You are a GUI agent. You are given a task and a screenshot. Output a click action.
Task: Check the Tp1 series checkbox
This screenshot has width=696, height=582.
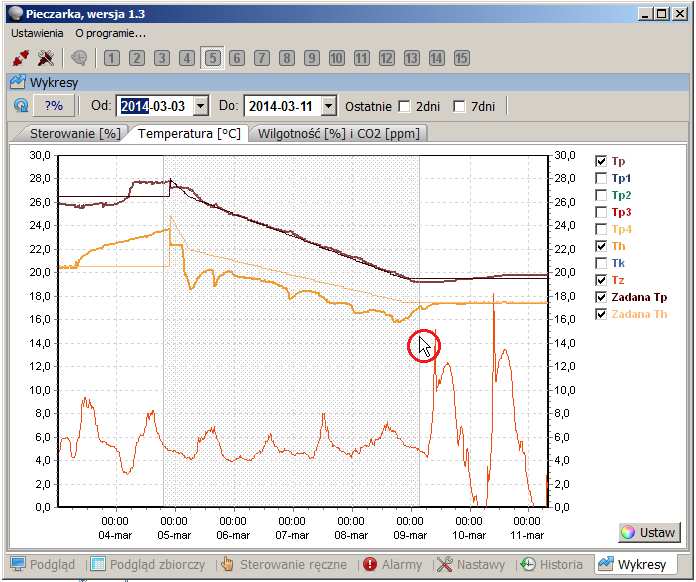coord(601,178)
